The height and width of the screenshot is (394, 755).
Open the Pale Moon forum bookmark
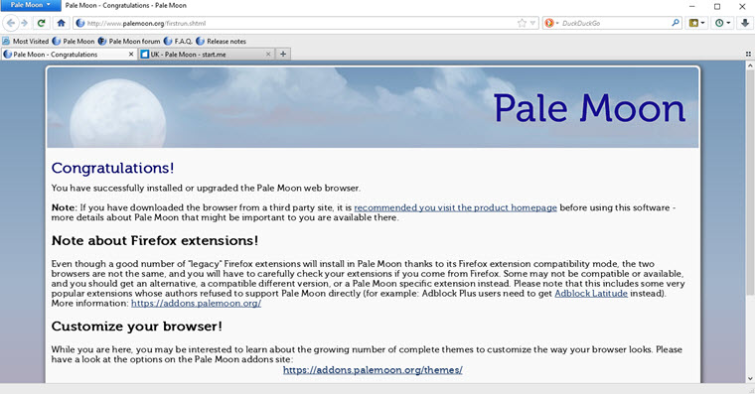coord(129,41)
